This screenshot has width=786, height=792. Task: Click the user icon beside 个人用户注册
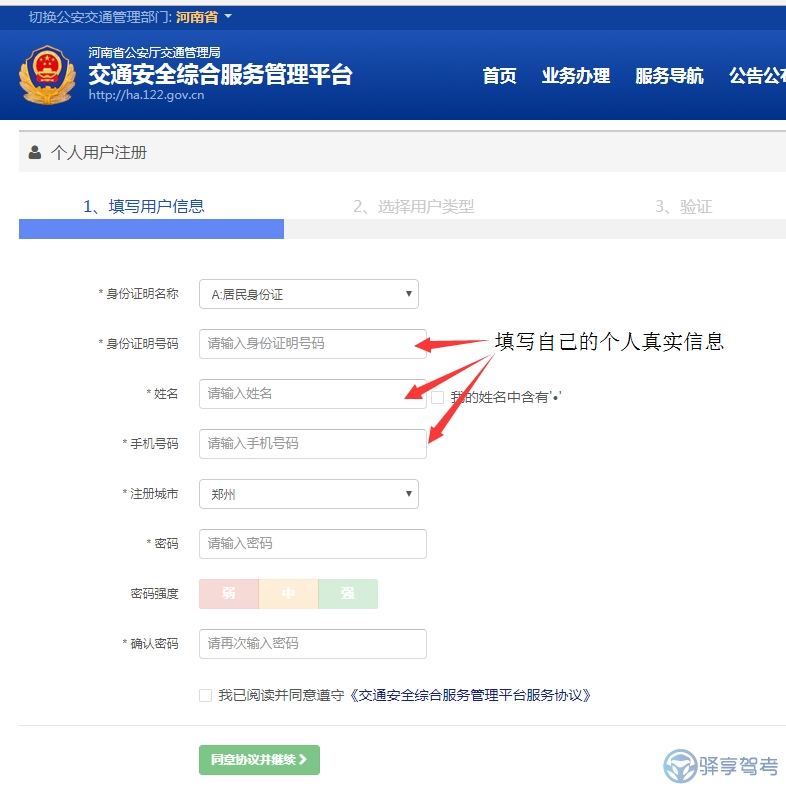[34, 152]
